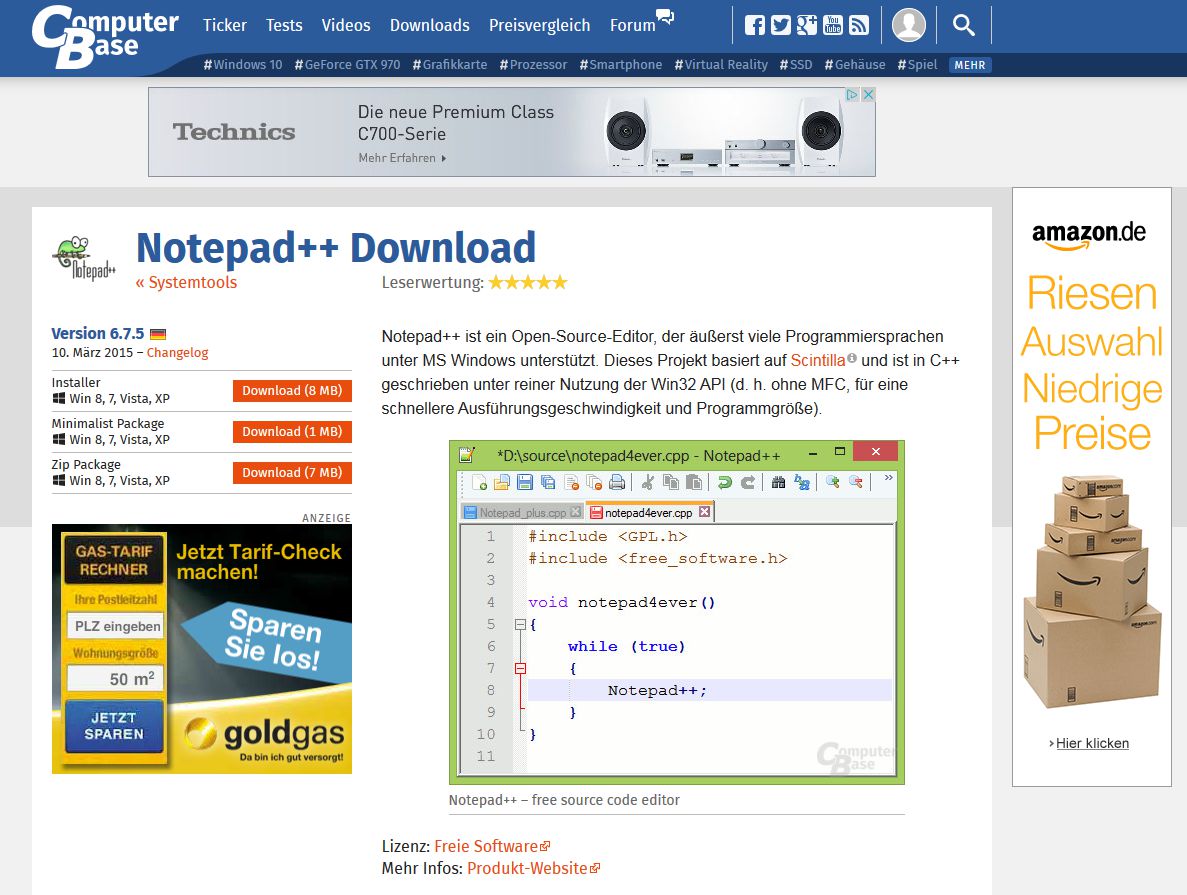Open the ComputerBase Facebook page icon
Screen dimensions: 1187x895
pyautogui.click(x=754, y=25)
